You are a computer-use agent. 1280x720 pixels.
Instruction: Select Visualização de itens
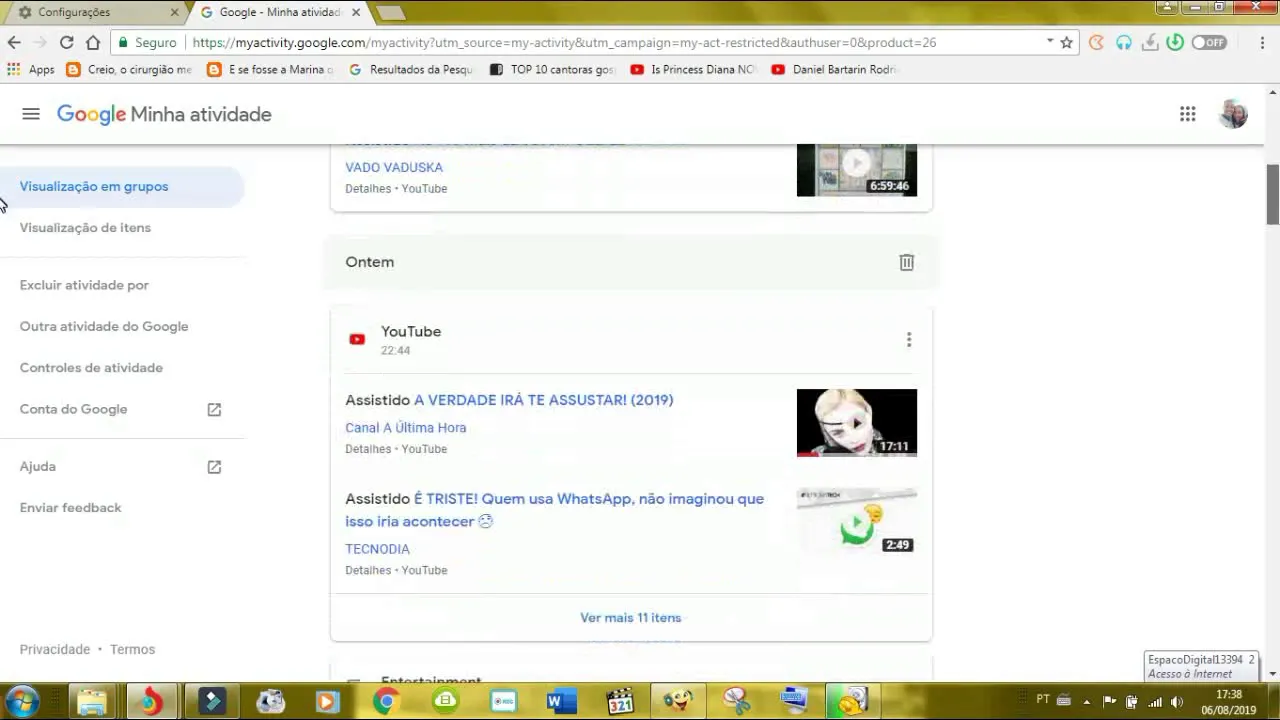[x=85, y=228]
